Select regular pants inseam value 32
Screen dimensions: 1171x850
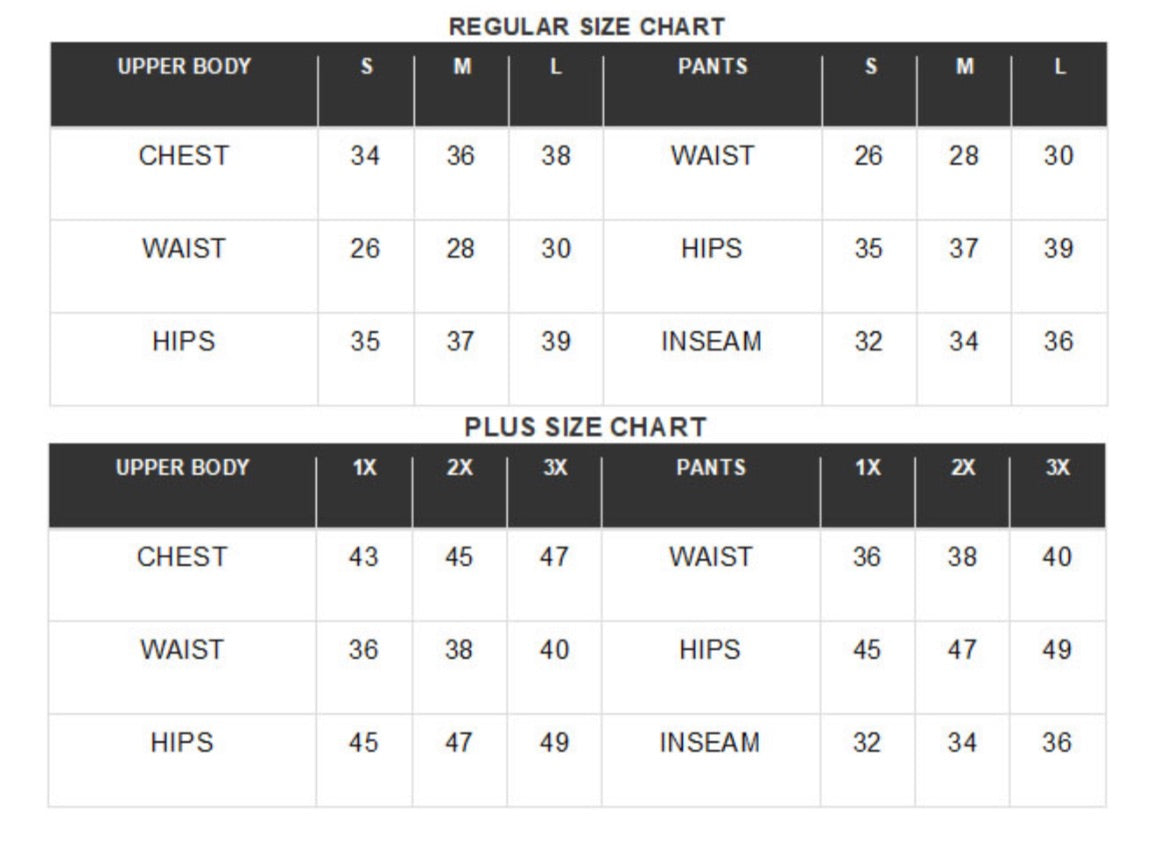pos(868,342)
